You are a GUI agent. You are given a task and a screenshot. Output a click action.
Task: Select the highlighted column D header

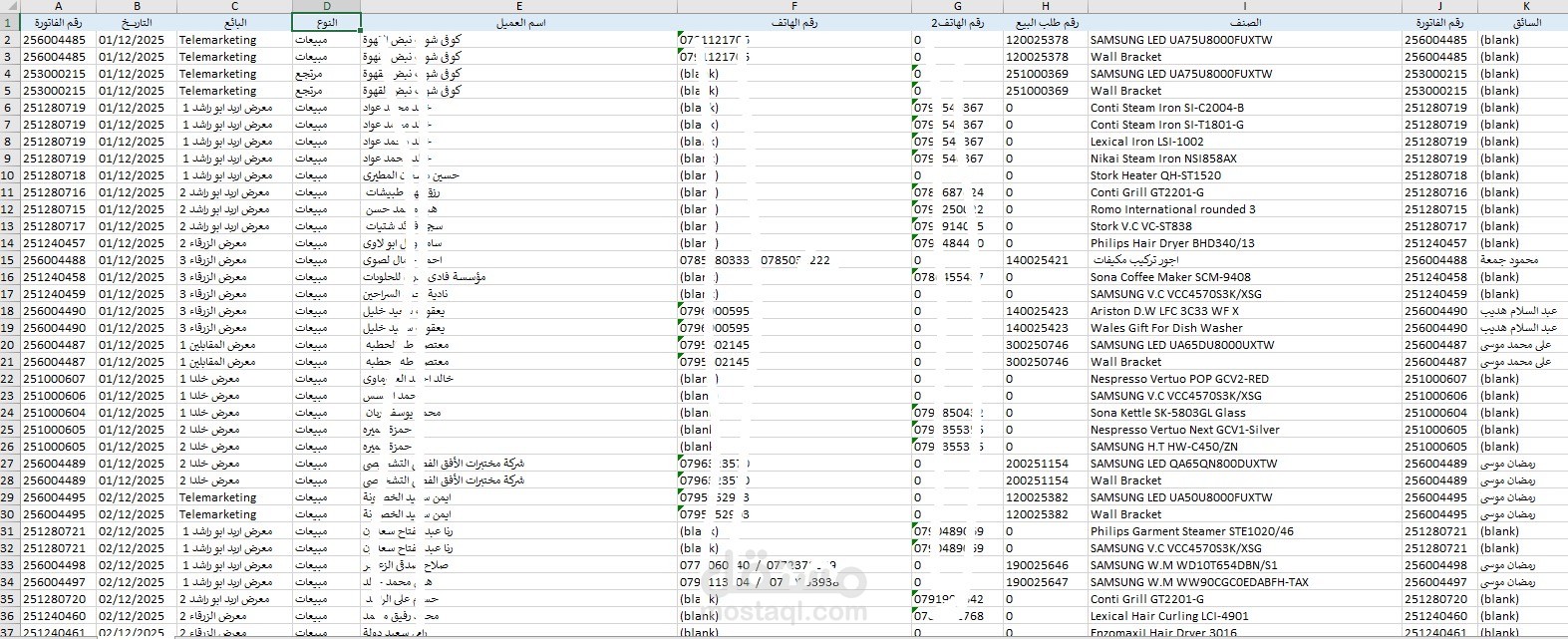pyautogui.click(x=326, y=6)
